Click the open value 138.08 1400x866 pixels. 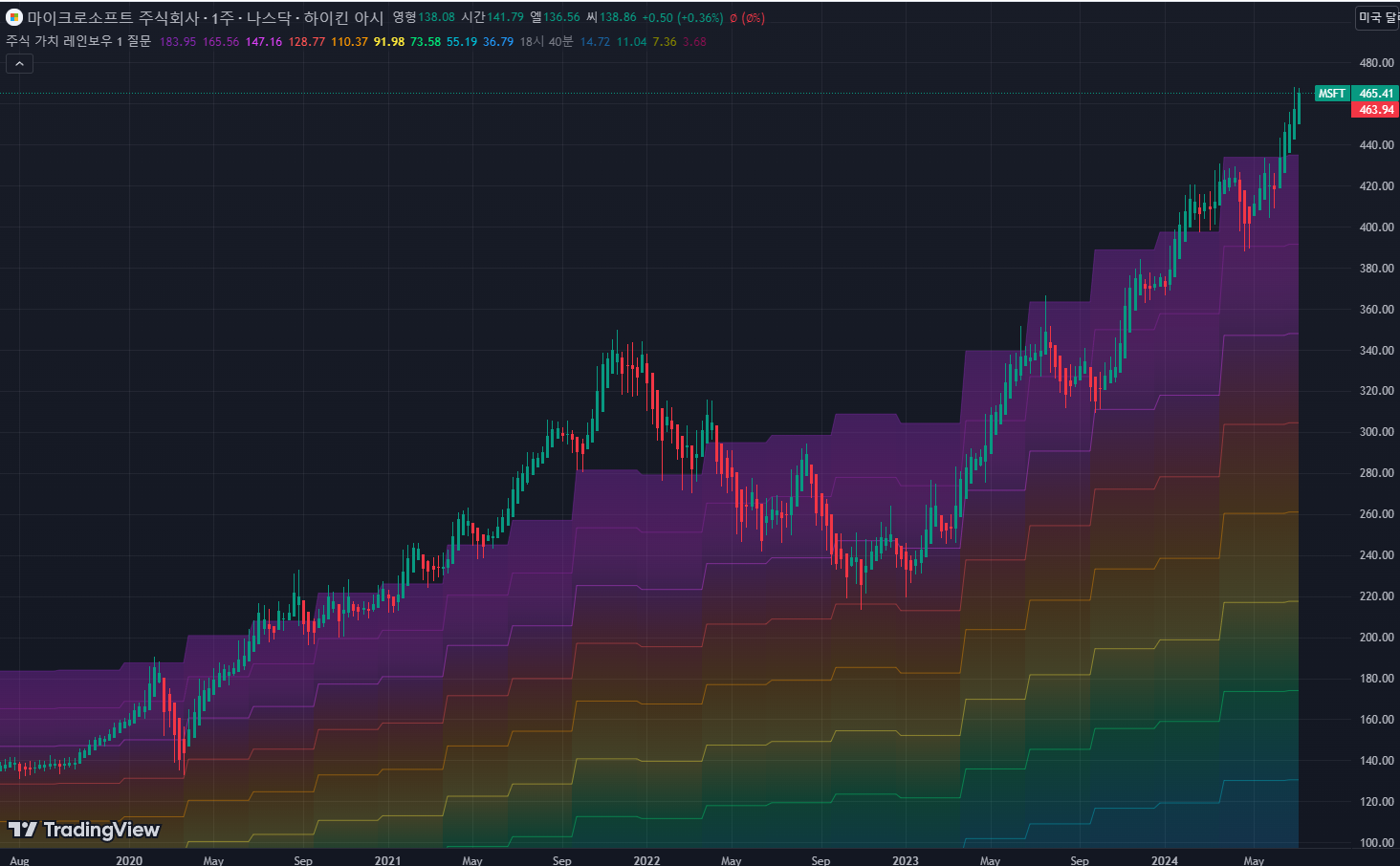[436, 17]
